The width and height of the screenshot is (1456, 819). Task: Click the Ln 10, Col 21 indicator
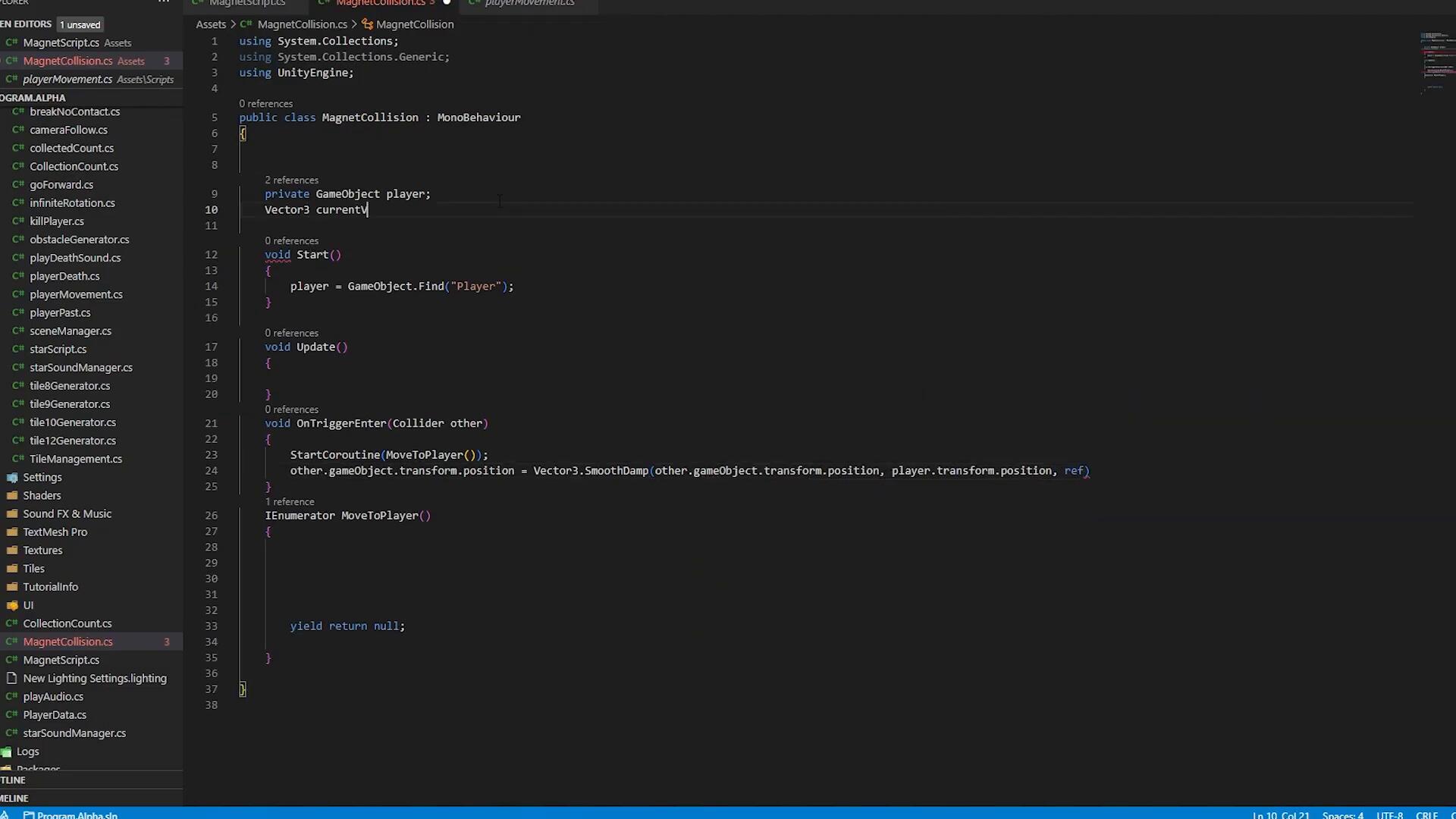coord(1280,815)
